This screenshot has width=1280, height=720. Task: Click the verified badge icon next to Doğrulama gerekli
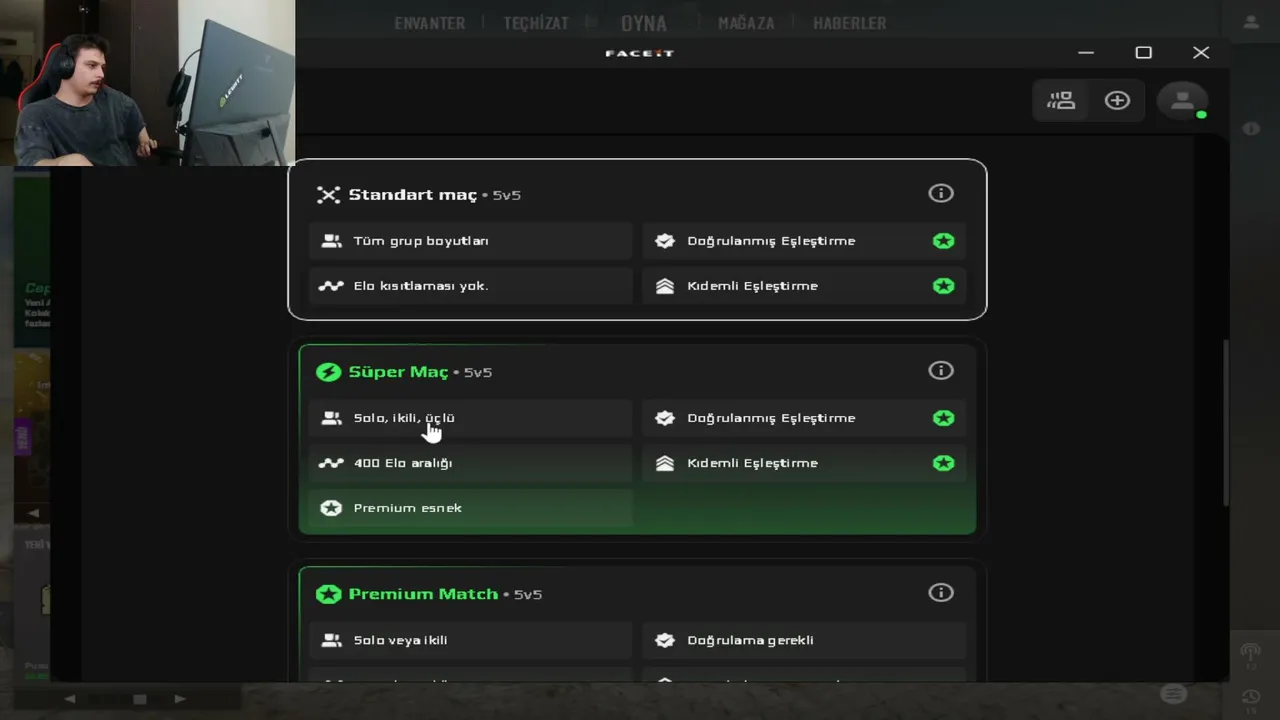[x=665, y=640]
